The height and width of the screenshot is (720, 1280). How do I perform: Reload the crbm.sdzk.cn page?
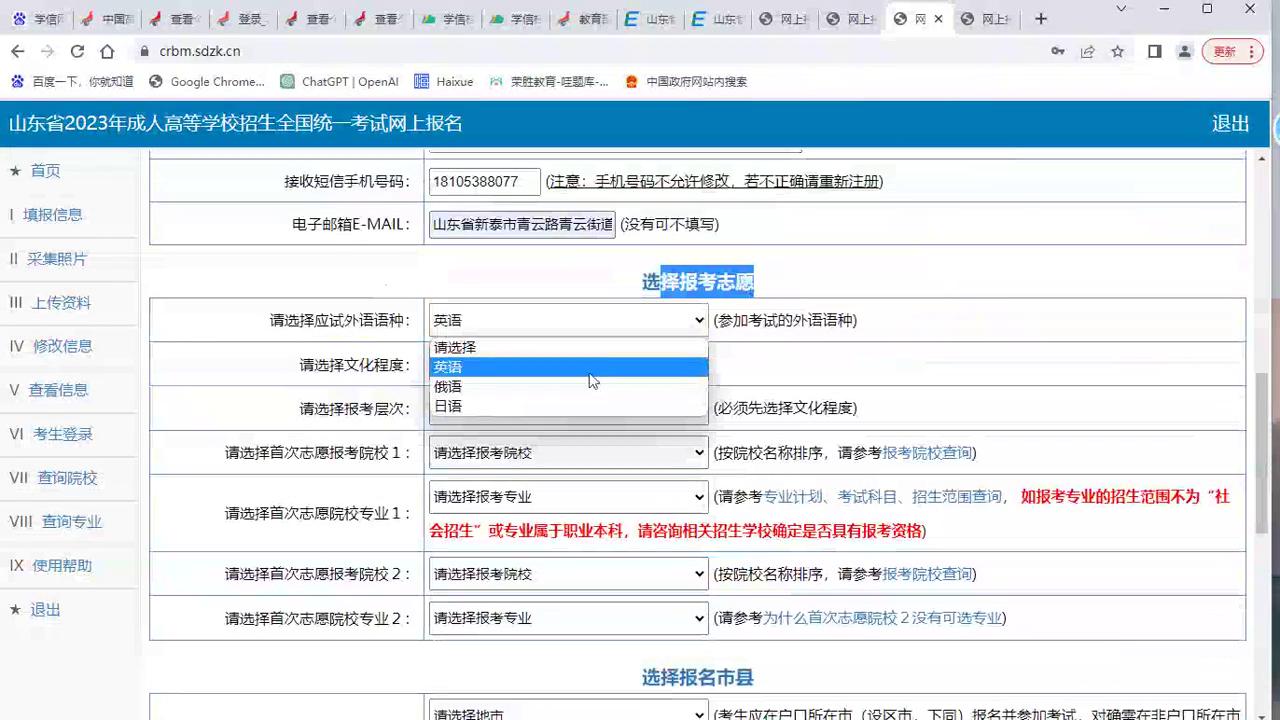pyautogui.click(x=77, y=51)
